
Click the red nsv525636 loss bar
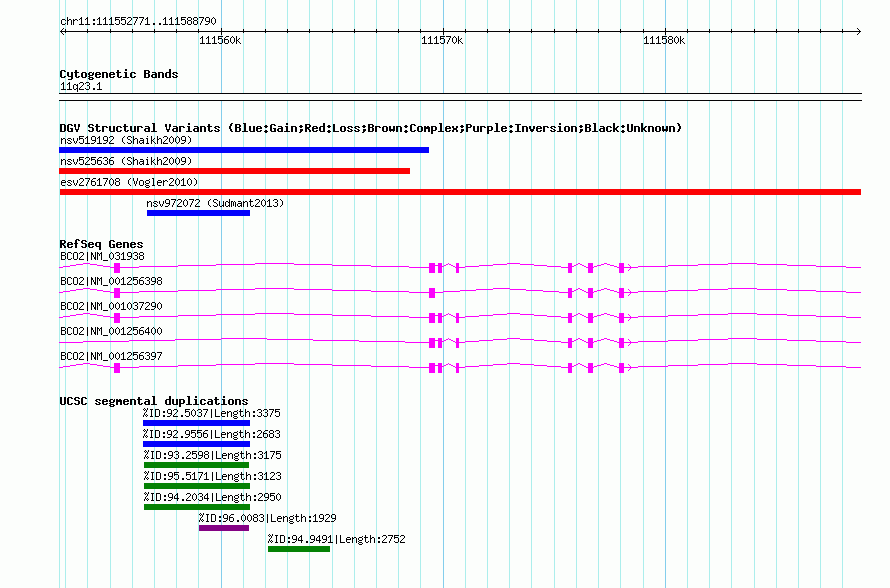click(x=234, y=171)
